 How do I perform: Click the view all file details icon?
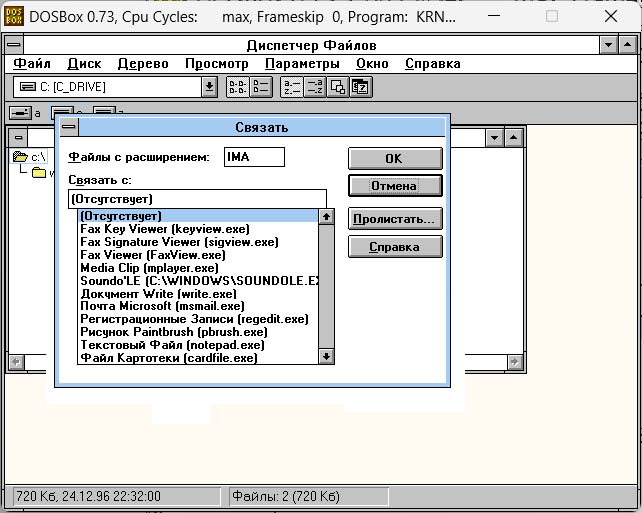pos(261,87)
